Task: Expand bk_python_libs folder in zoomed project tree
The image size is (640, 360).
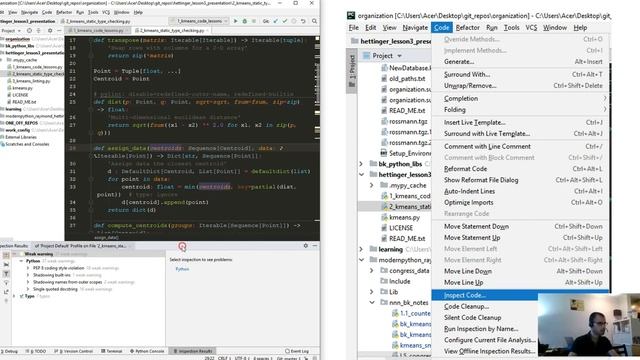Action: [x=361, y=164]
